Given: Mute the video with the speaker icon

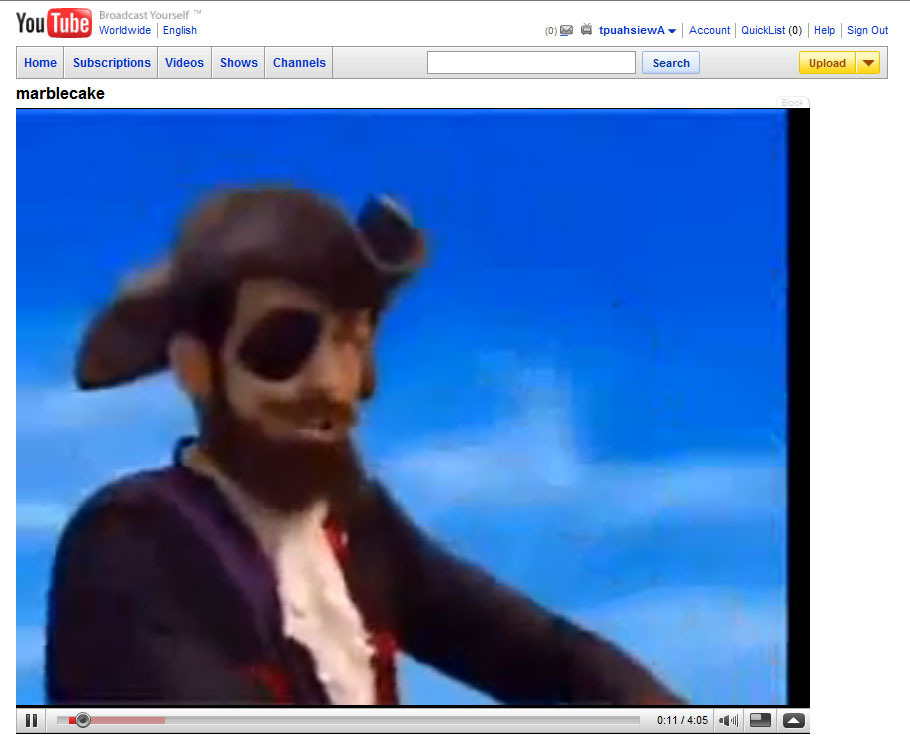Looking at the screenshot, I should point(728,720).
